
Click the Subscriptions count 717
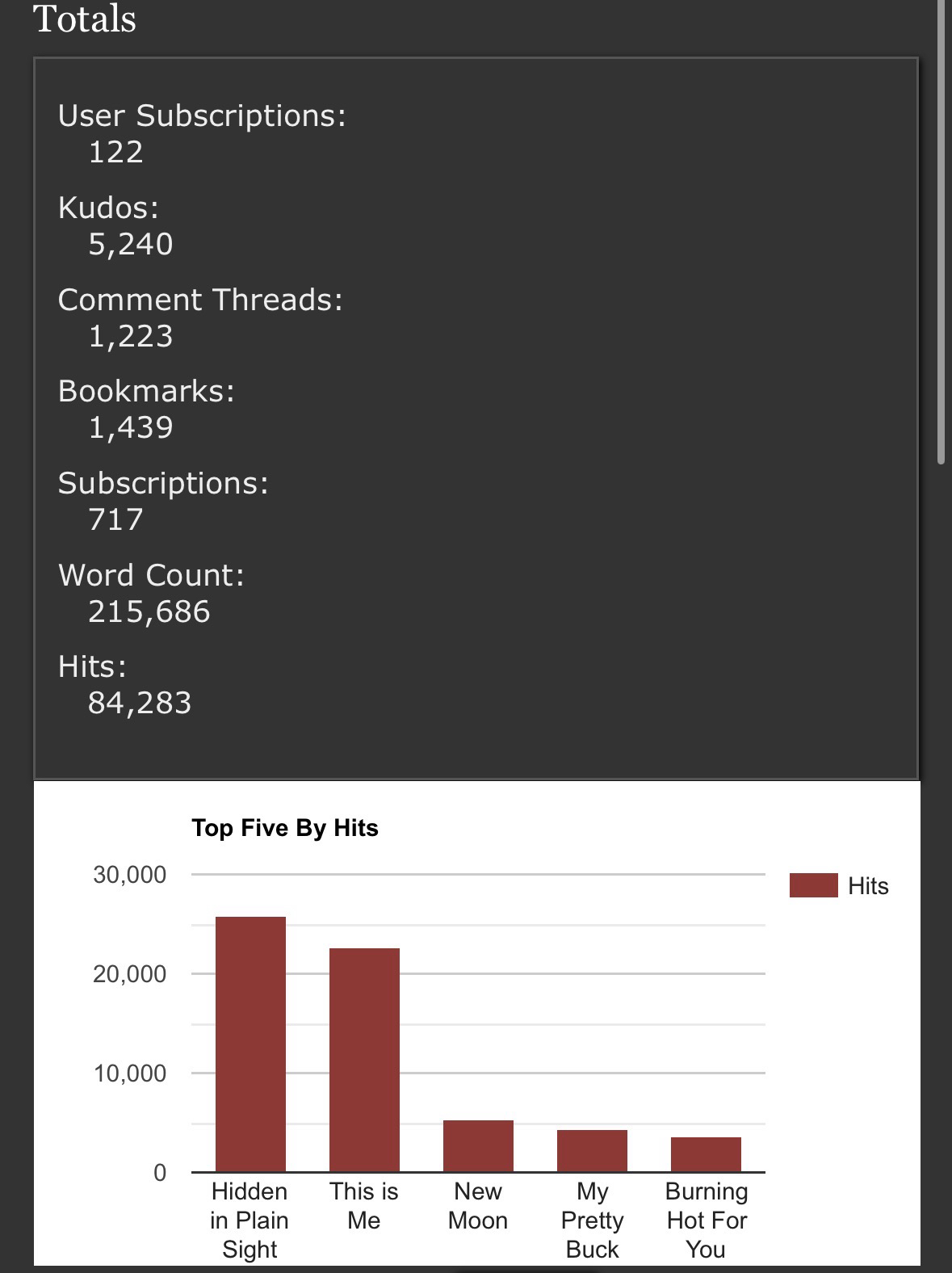115,519
